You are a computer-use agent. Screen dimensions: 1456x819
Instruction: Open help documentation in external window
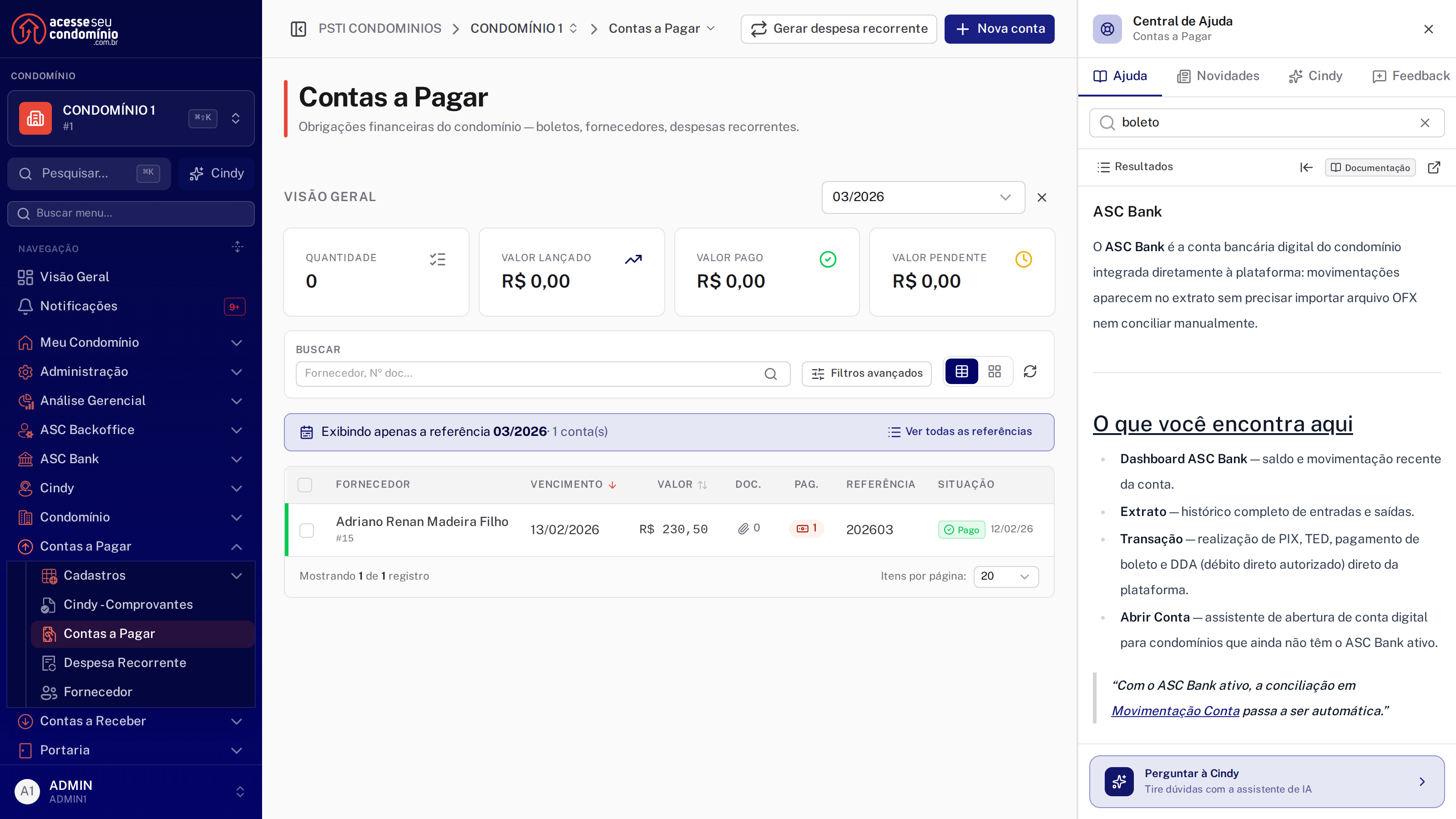[x=1433, y=167]
